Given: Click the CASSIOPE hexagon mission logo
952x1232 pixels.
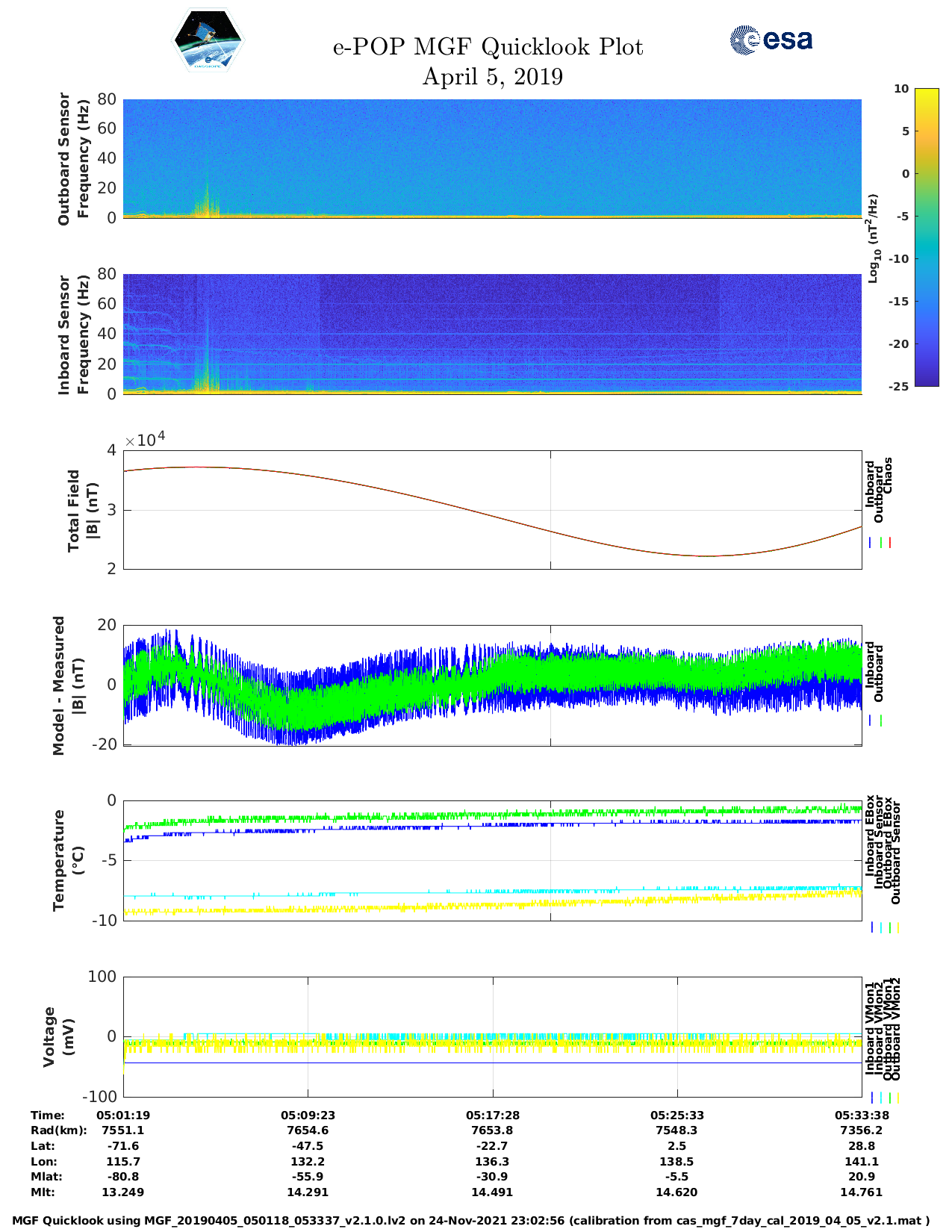Looking at the screenshot, I should [x=208, y=40].
